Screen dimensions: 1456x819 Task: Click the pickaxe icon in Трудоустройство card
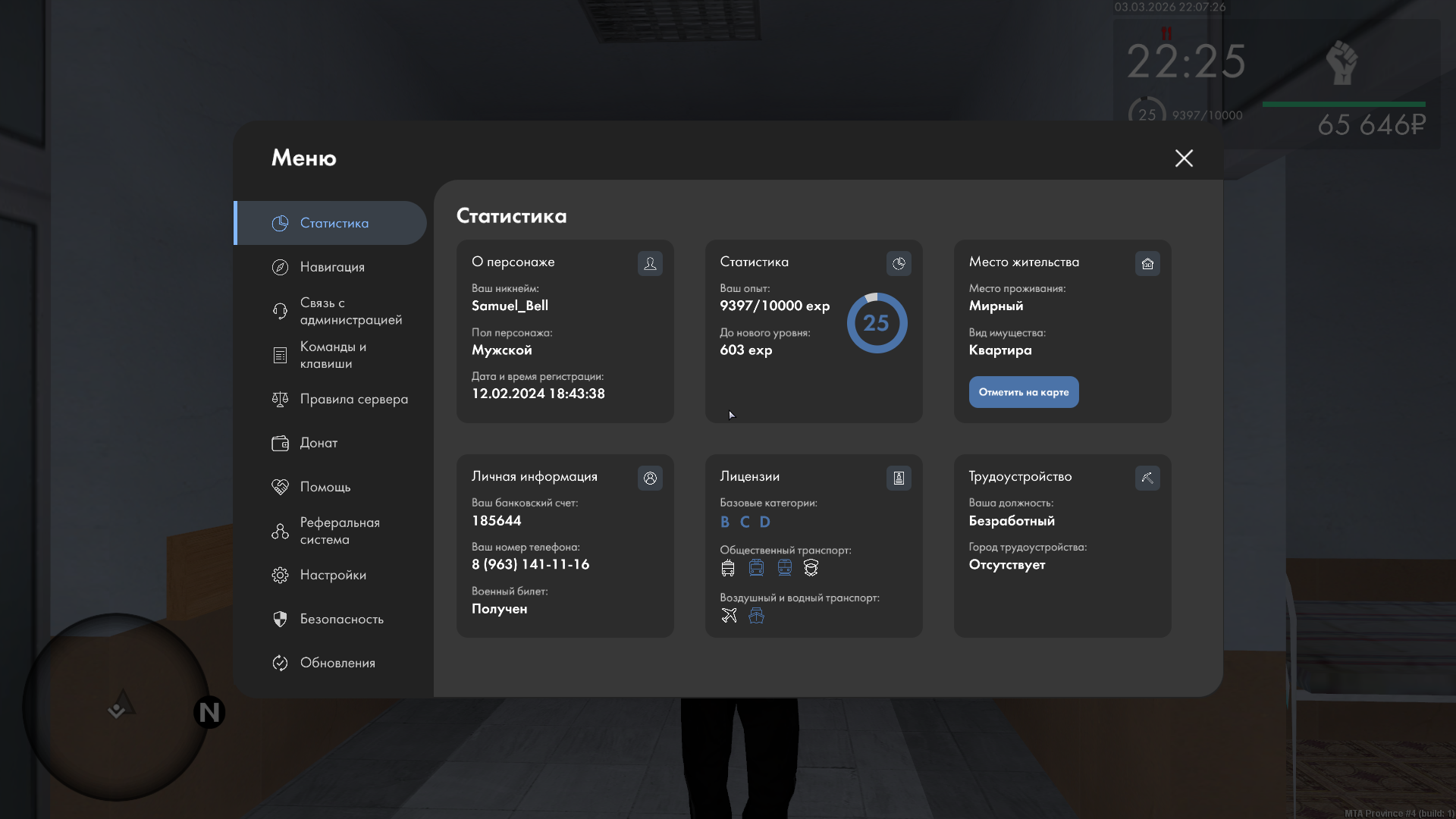[1147, 479]
